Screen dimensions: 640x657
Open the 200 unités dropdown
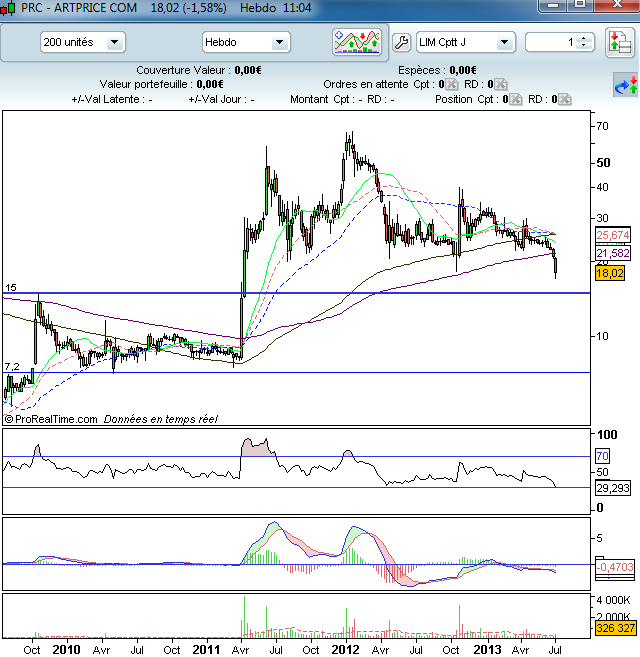[83, 42]
